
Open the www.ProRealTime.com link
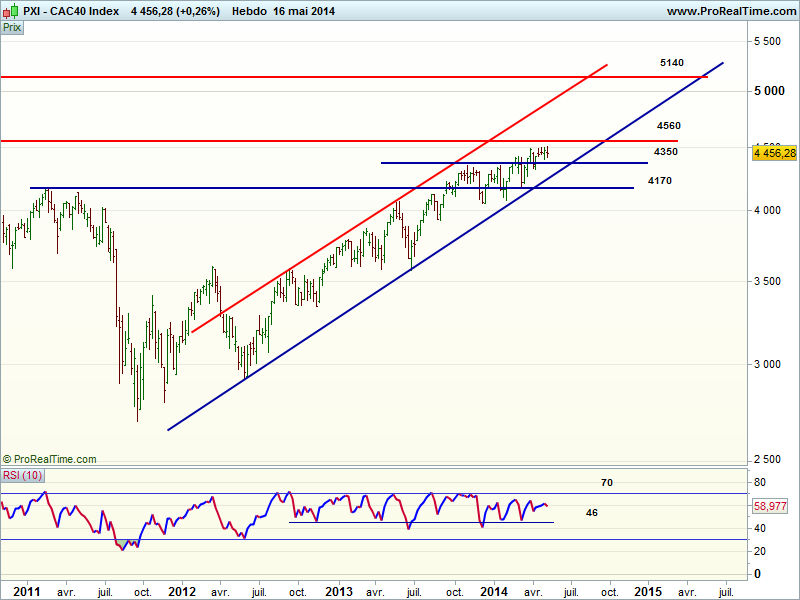[730, 12]
